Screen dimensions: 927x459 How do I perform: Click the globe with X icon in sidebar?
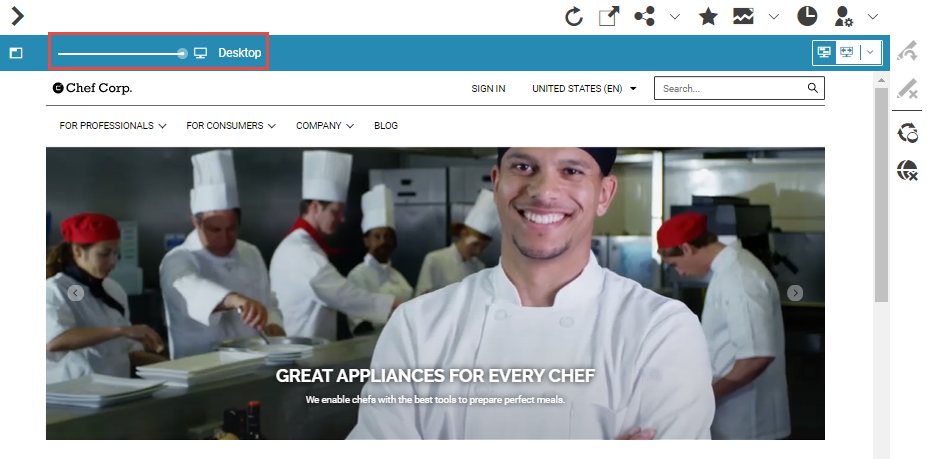[907, 171]
